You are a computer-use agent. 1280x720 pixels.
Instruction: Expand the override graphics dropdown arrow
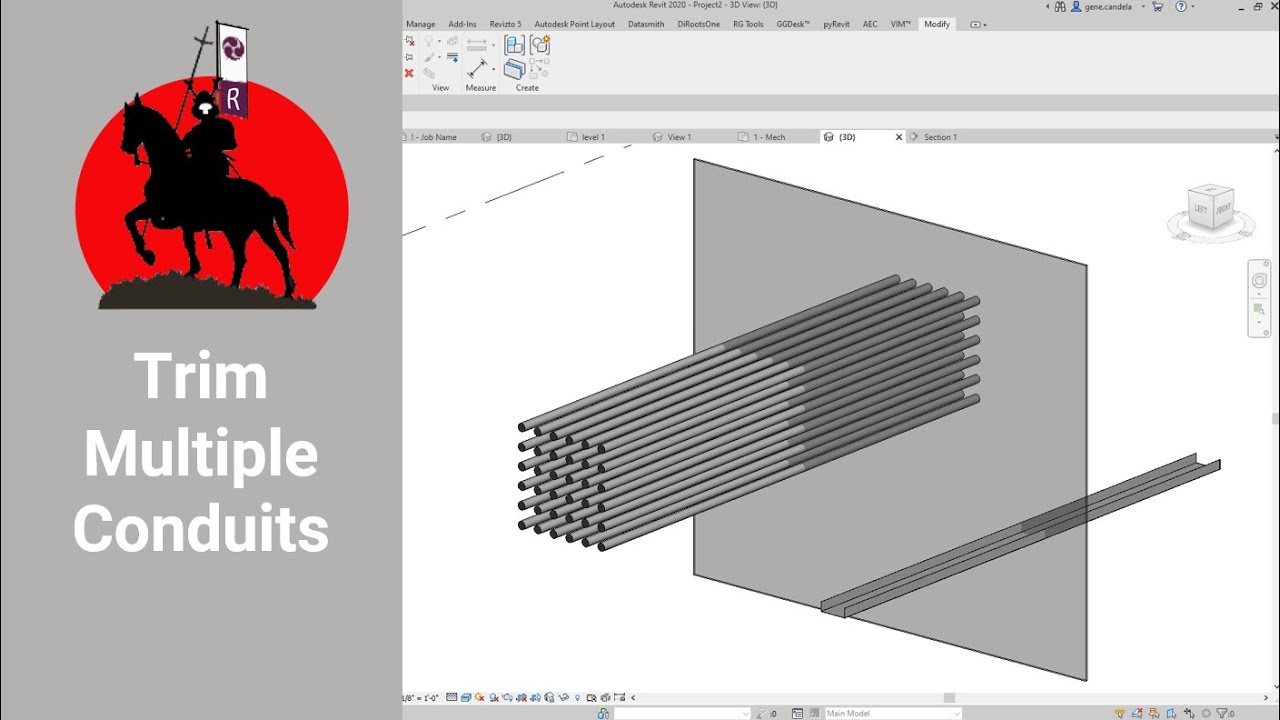[x=439, y=57]
